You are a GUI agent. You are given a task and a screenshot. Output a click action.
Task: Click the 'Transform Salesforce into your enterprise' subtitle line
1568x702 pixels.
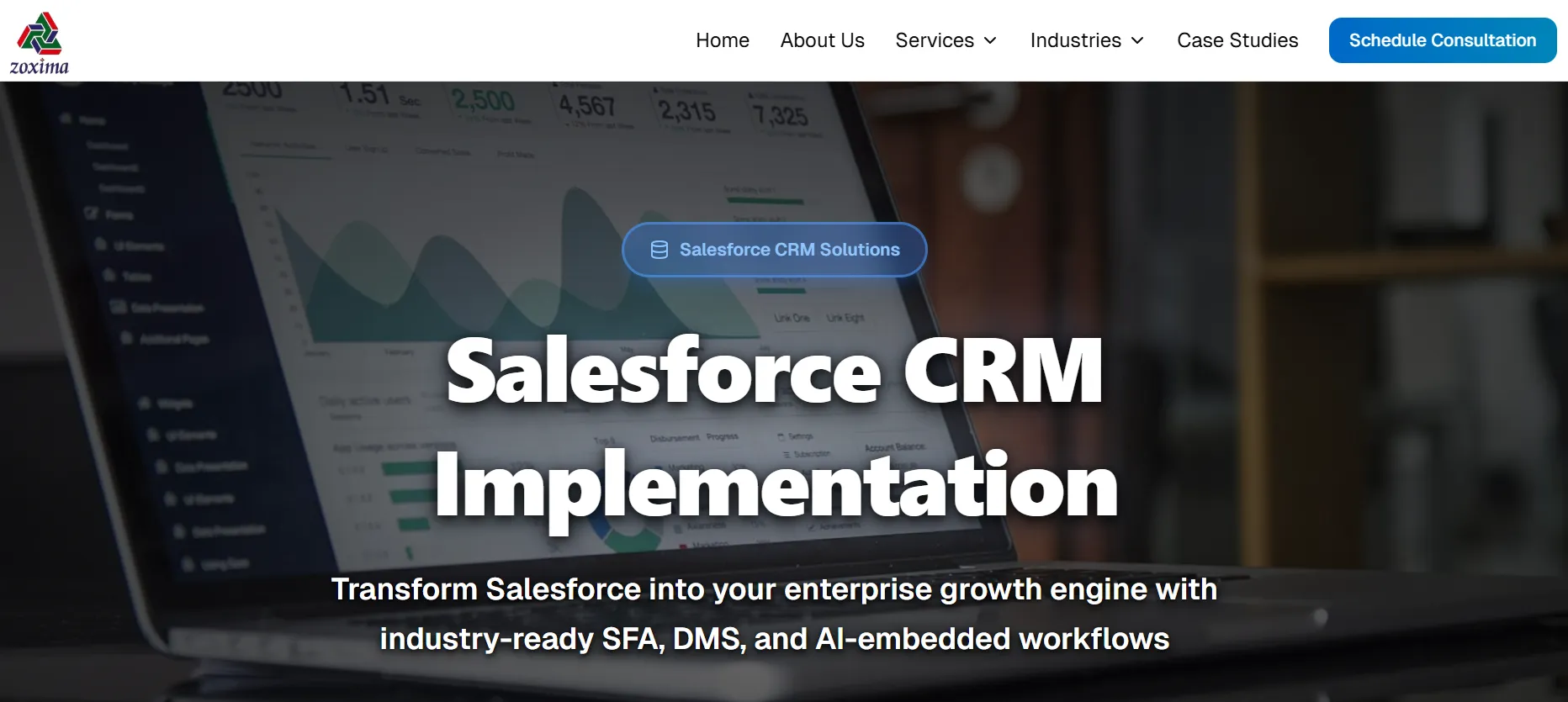tap(774, 589)
